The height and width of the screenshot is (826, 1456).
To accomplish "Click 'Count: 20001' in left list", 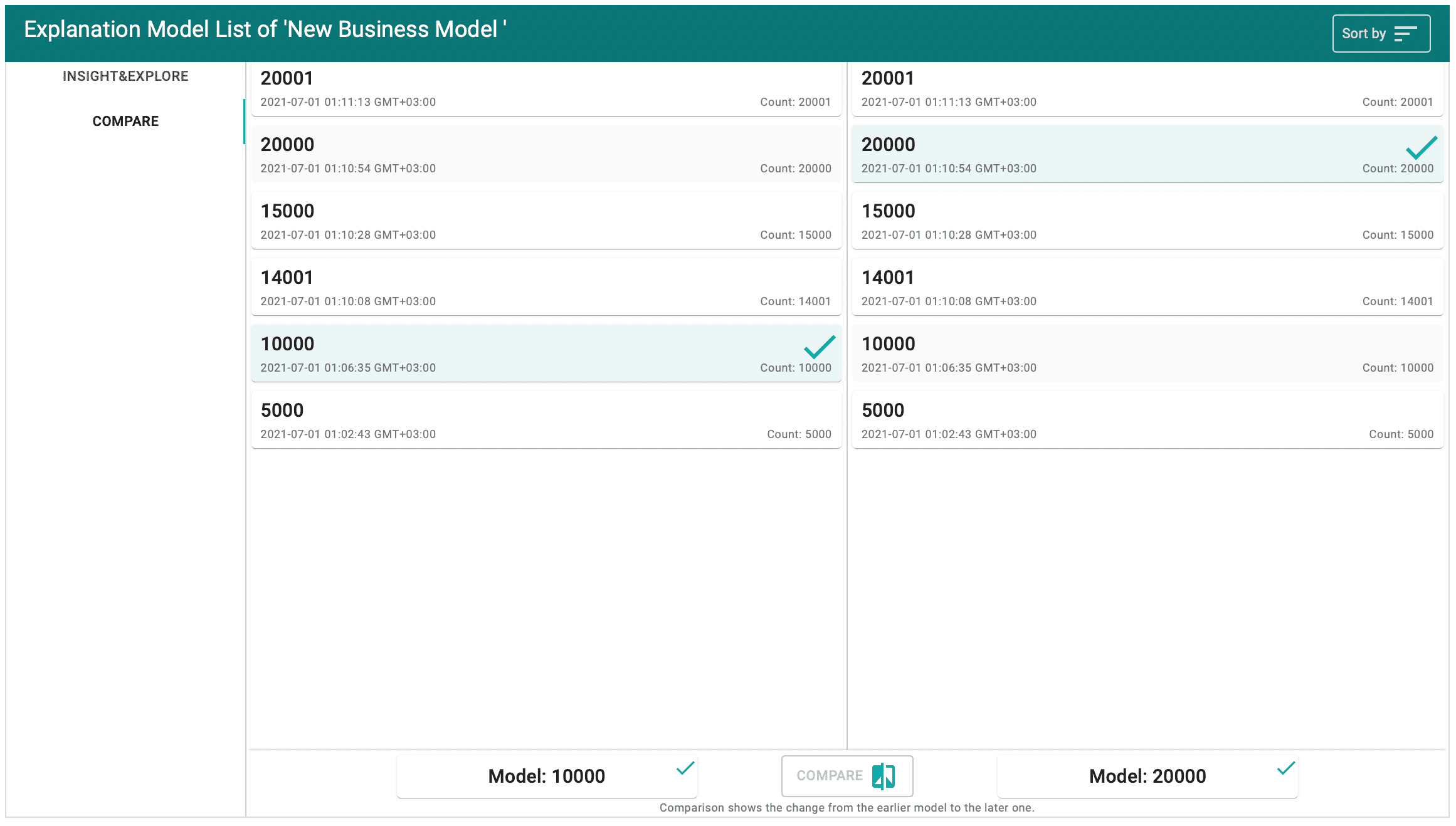I will pyautogui.click(x=796, y=102).
